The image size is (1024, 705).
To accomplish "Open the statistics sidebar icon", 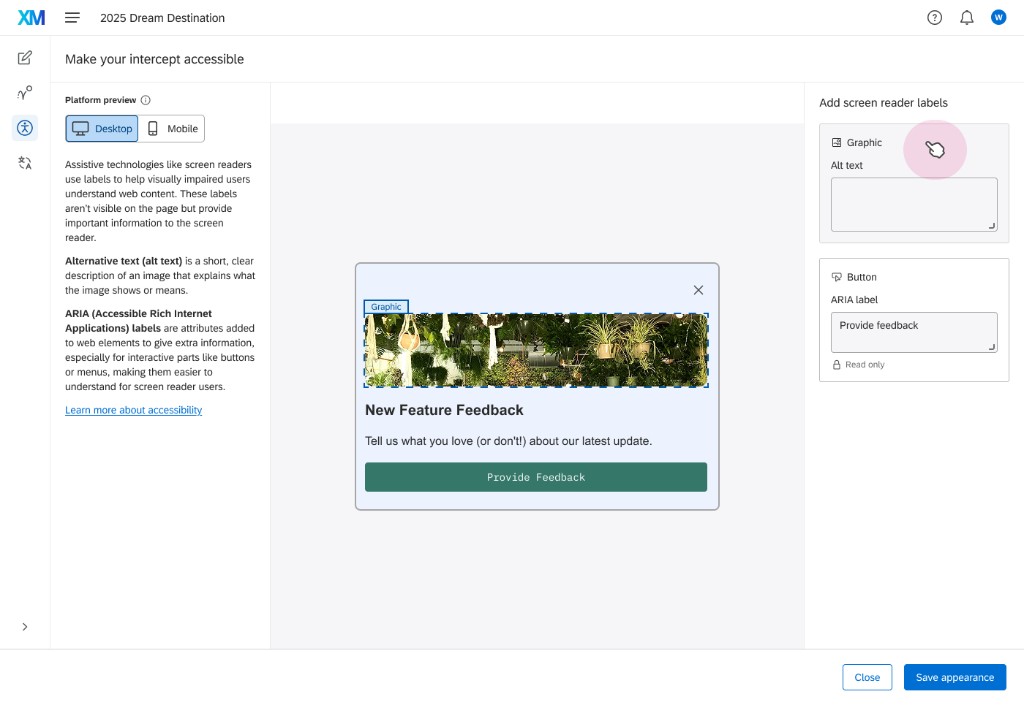I will pos(24,93).
